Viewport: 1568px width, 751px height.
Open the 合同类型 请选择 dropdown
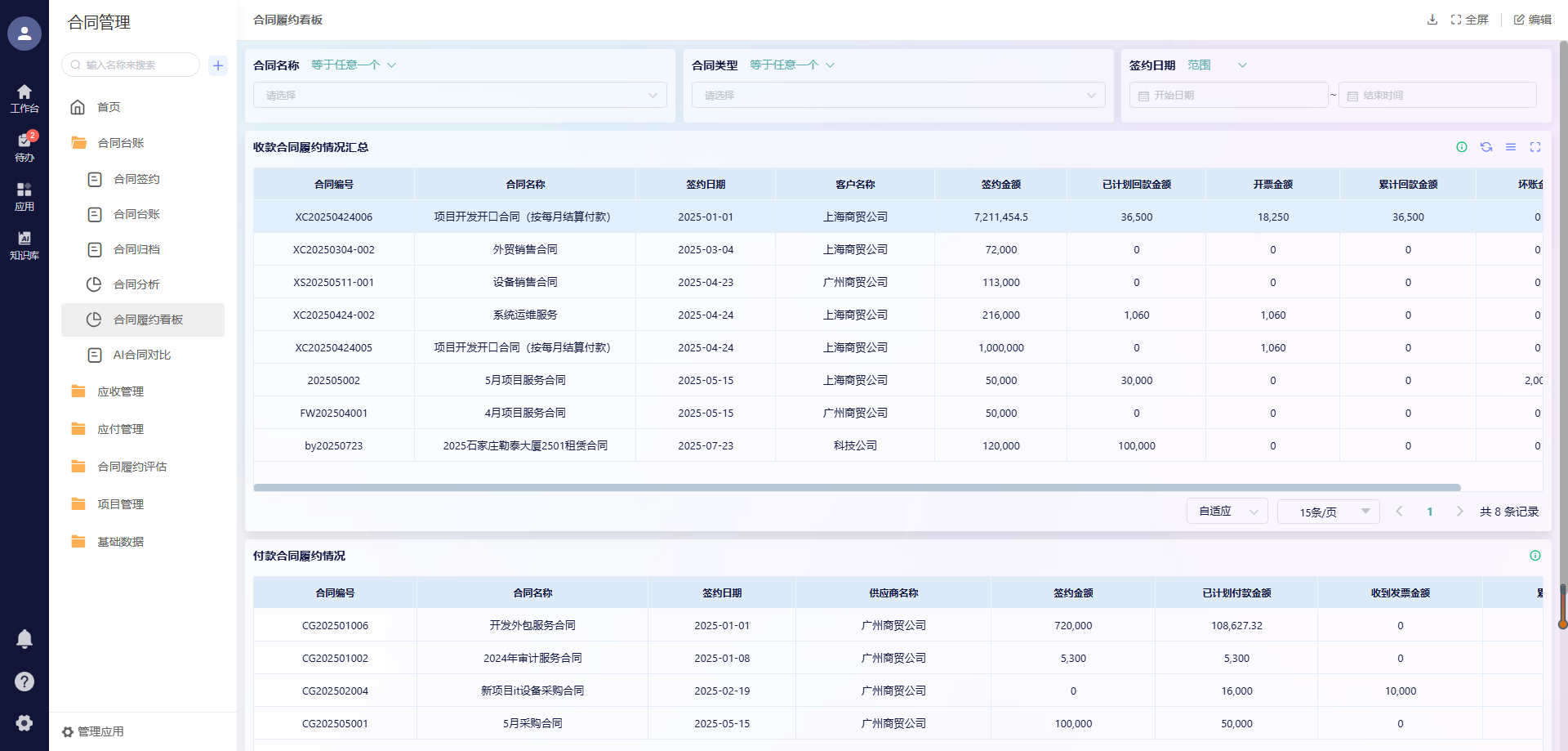click(x=898, y=96)
